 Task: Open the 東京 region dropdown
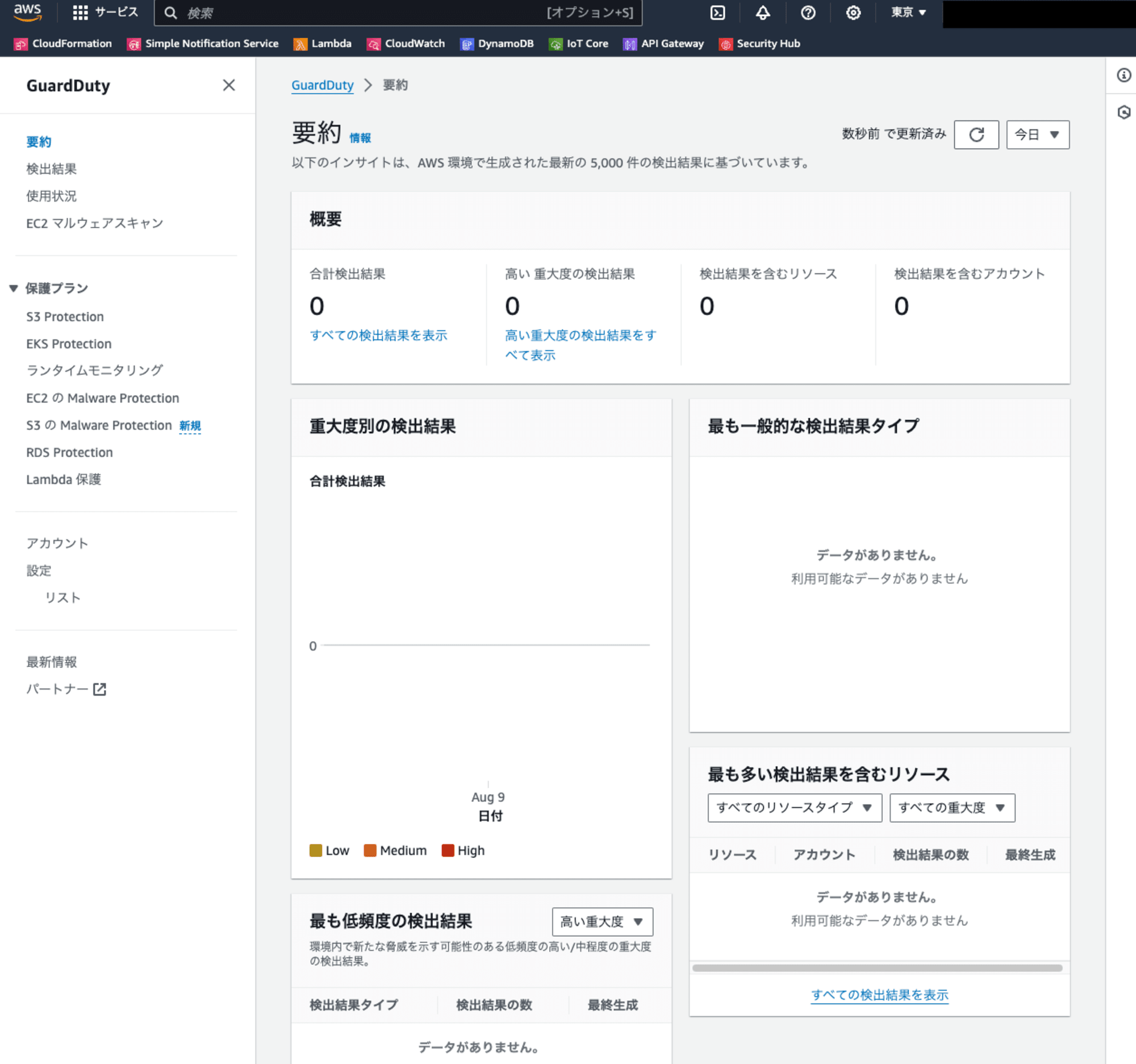click(908, 12)
